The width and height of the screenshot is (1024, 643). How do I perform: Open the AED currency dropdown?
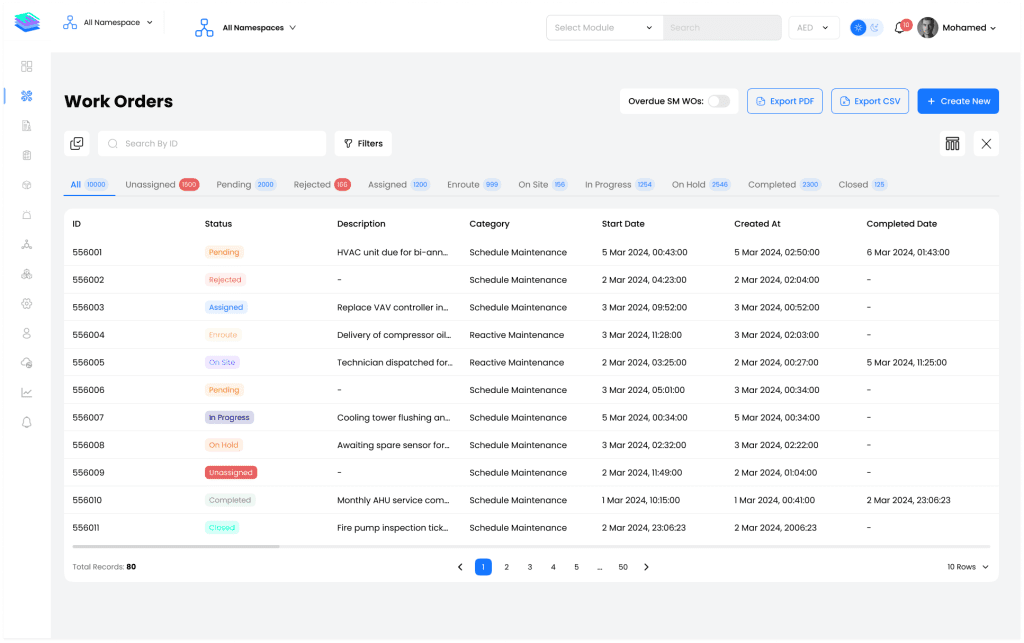click(x=813, y=28)
